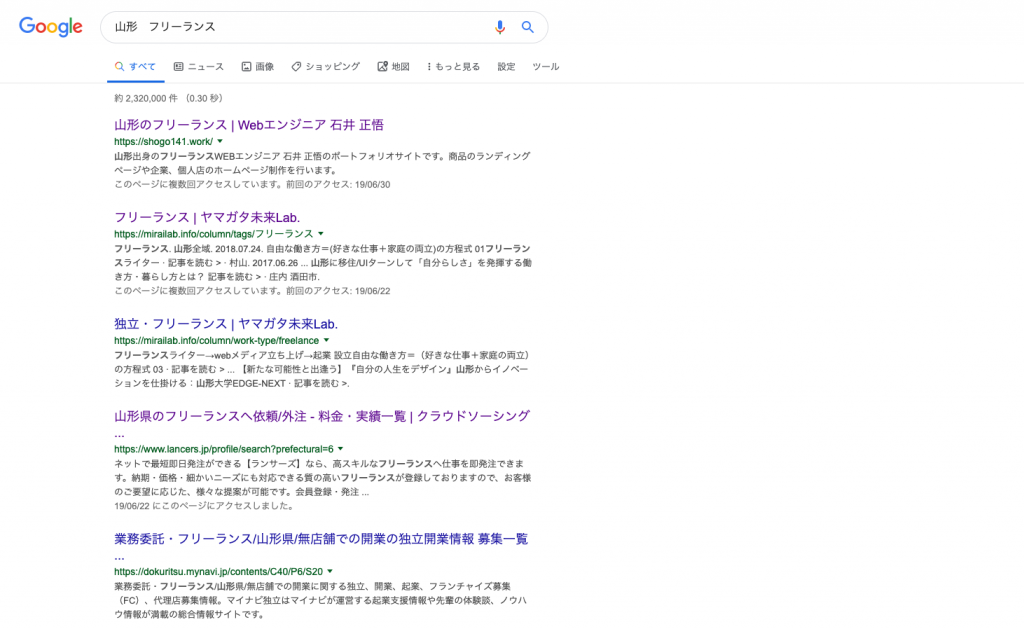Image resolution: width=1024 pixels, height=629 pixels.
Task: Open result 山形のフリーランス Webエンジニア 石井 正悟
Action: pos(249,125)
